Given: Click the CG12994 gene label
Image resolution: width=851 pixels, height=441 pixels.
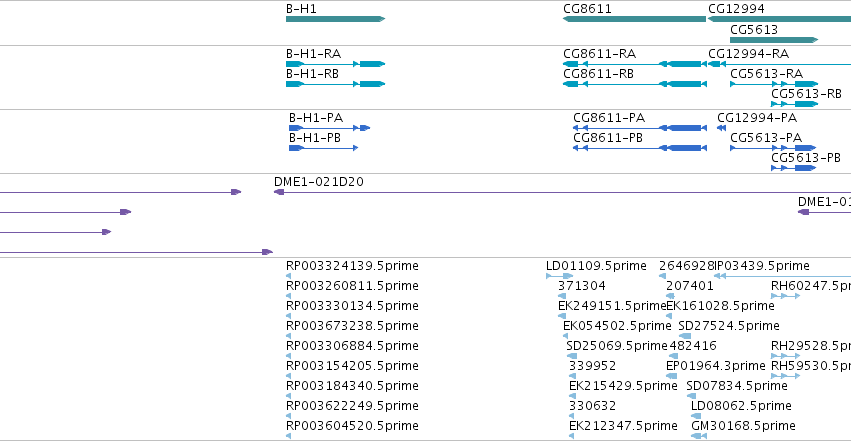Looking at the screenshot, I should click(736, 8).
